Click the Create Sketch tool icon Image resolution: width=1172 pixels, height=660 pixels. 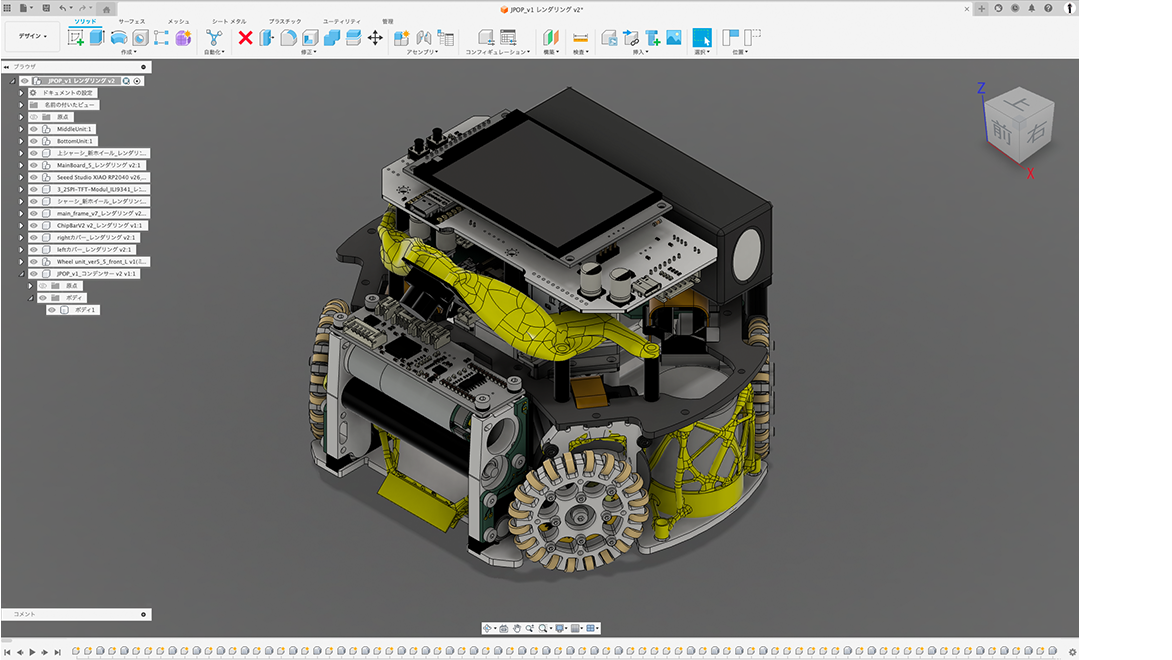75,38
